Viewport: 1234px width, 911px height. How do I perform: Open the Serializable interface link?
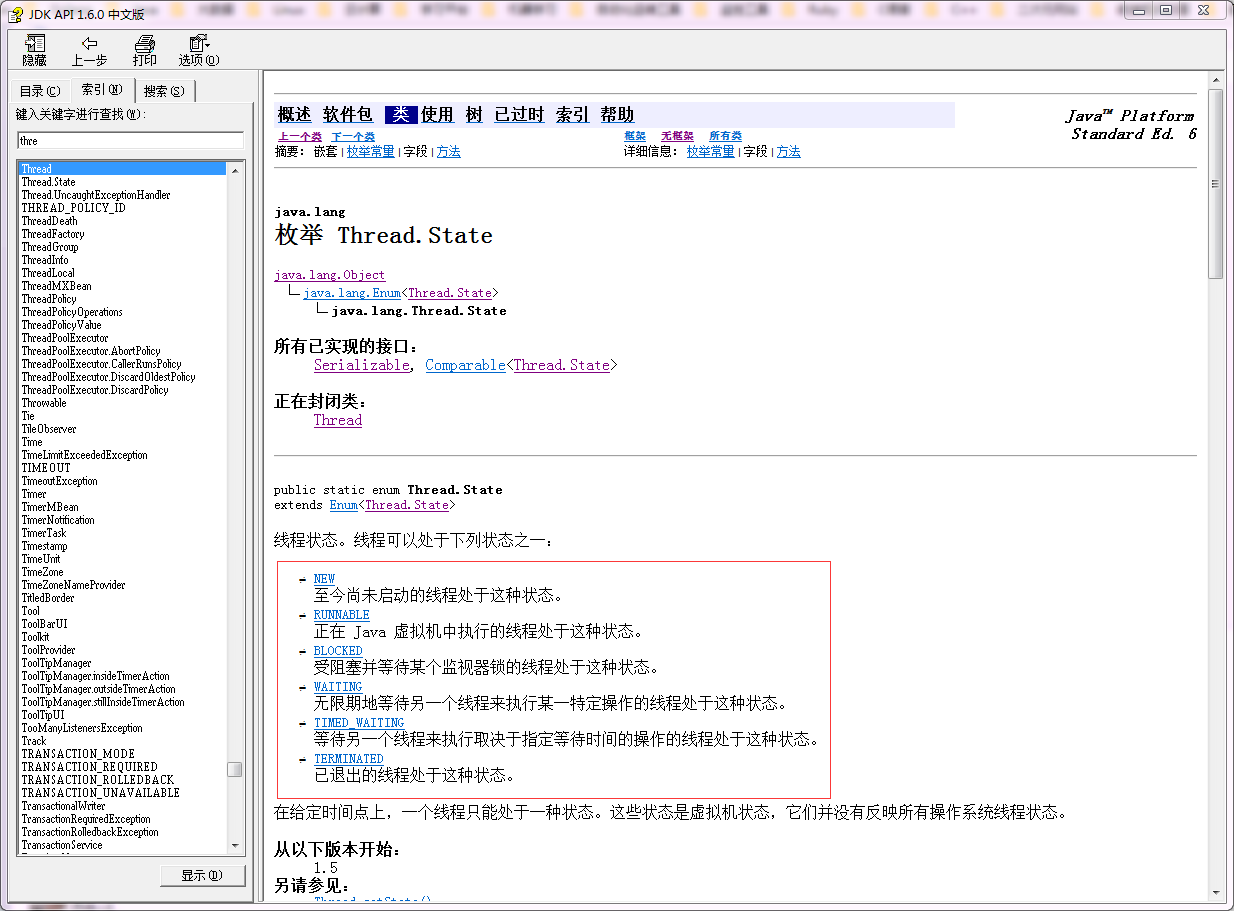tap(362, 365)
